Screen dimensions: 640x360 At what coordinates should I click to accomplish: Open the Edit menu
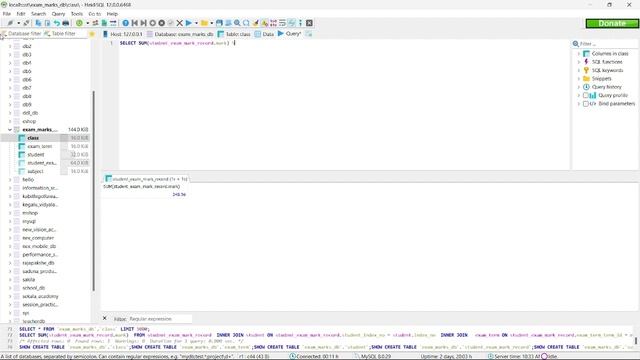click(21, 14)
